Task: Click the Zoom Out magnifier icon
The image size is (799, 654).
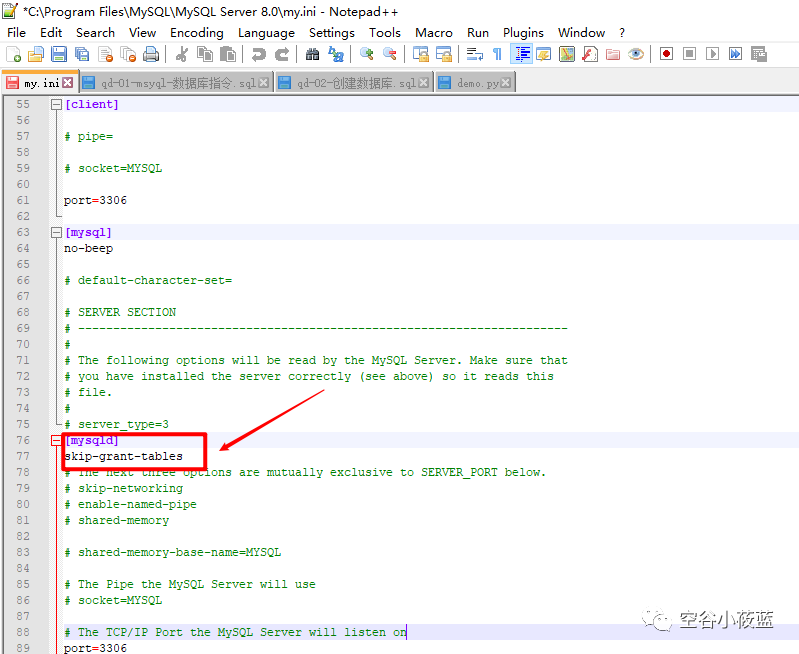Action: 390,54
